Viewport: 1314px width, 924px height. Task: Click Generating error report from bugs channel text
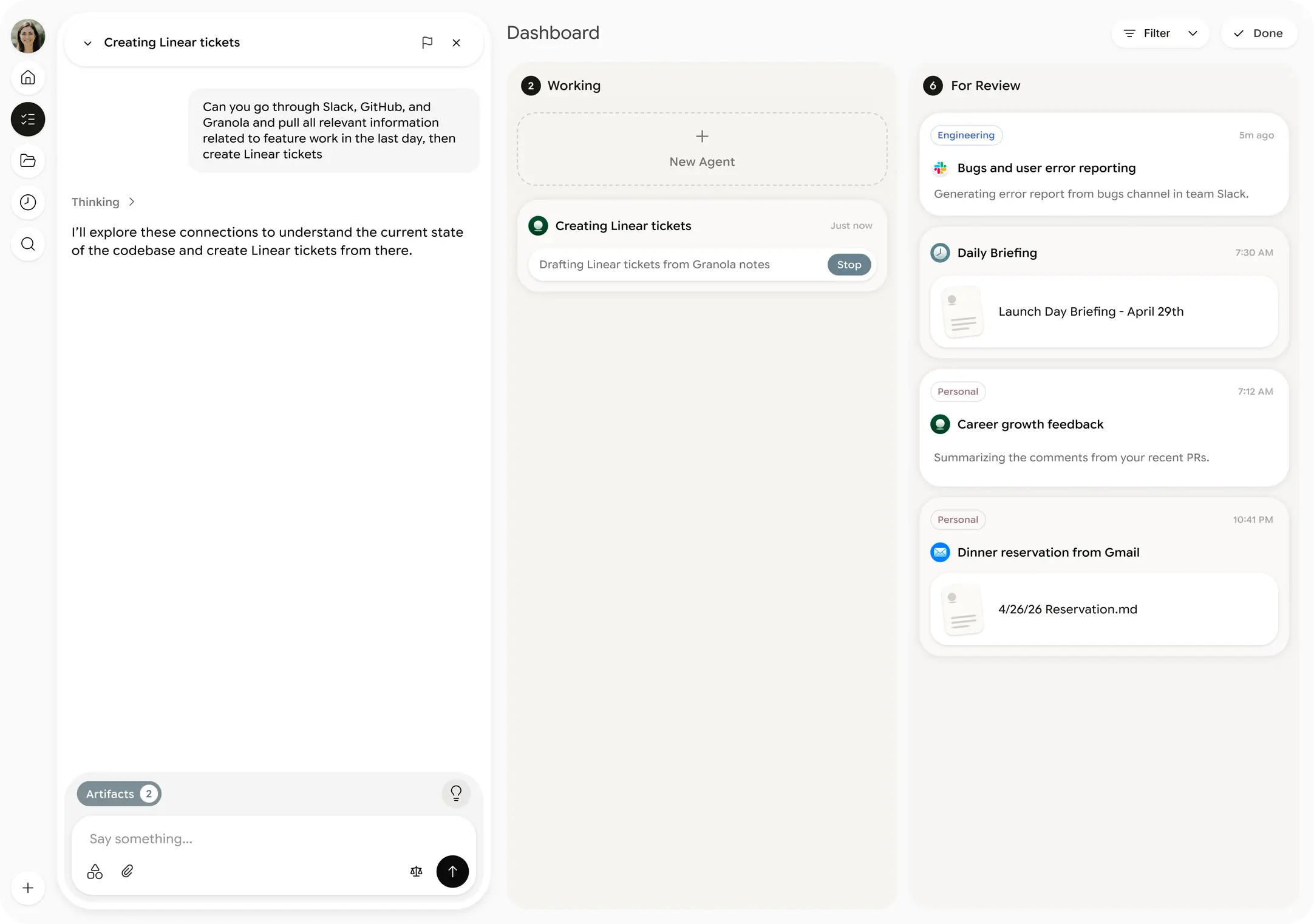click(x=1091, y=194)
